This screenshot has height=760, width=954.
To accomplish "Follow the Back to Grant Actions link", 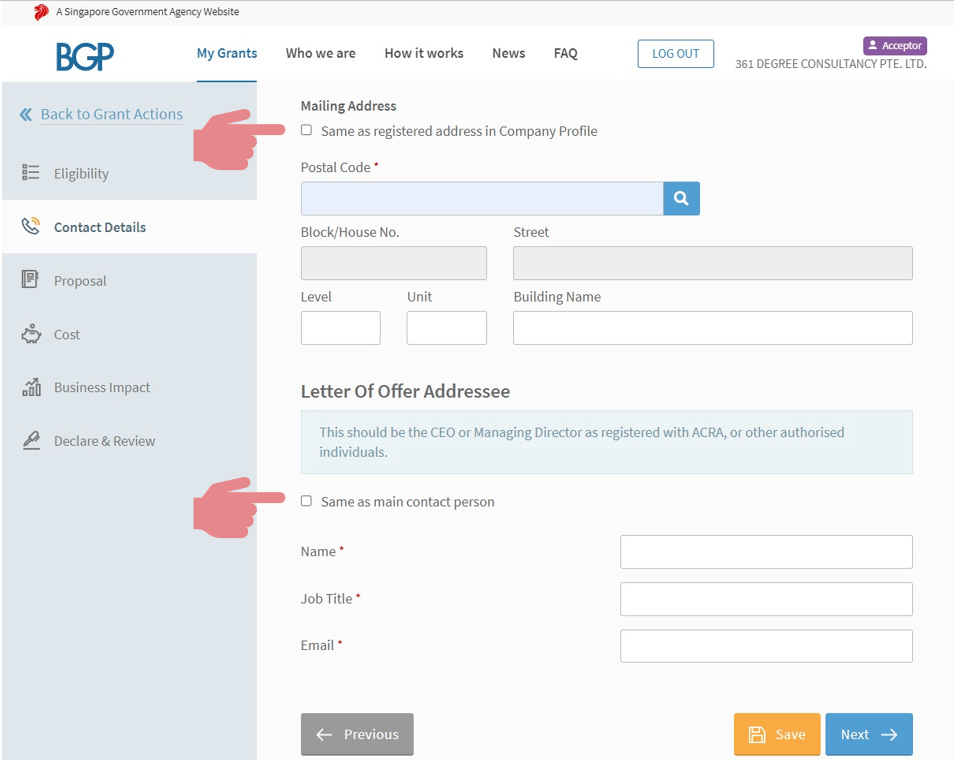I will [x=111, y=114].
